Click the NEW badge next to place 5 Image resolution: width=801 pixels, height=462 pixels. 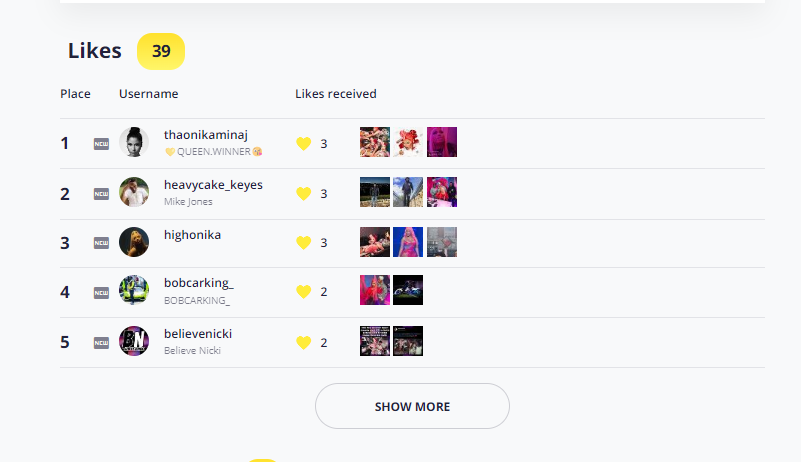point(101,343)
